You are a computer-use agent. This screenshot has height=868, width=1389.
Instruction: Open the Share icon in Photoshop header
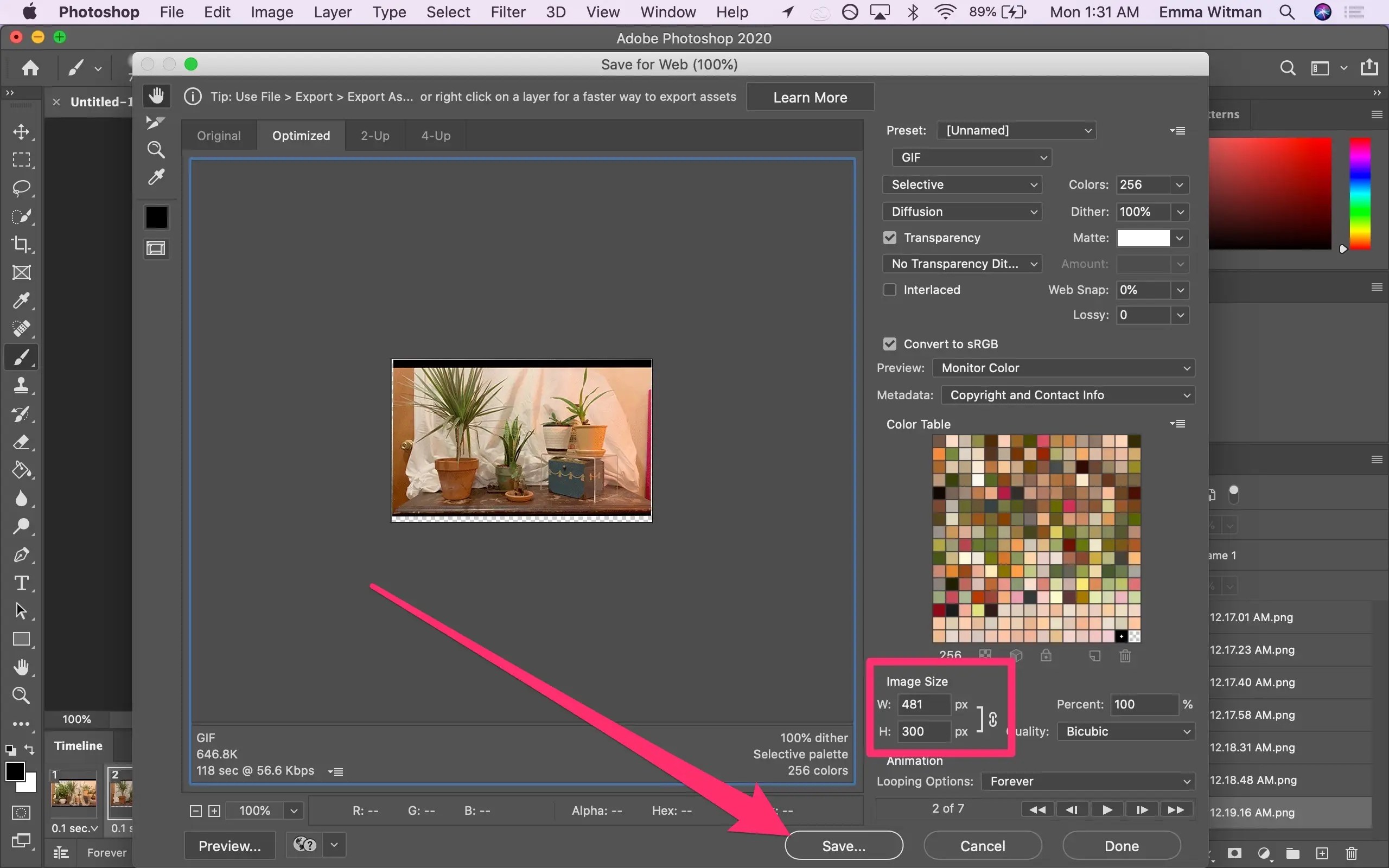coord(1369,68)
